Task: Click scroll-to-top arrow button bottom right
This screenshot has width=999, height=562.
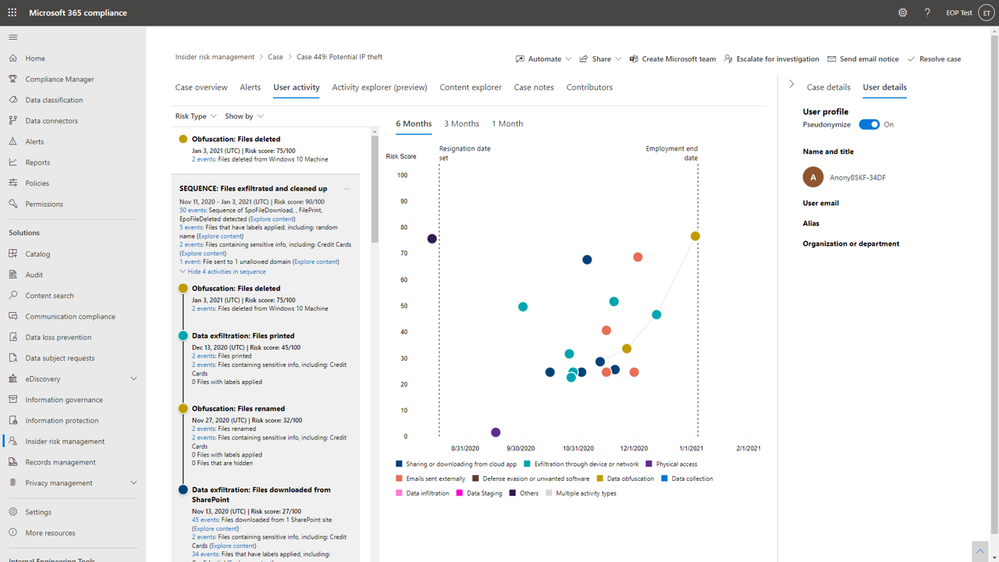Action: (980, 552)
